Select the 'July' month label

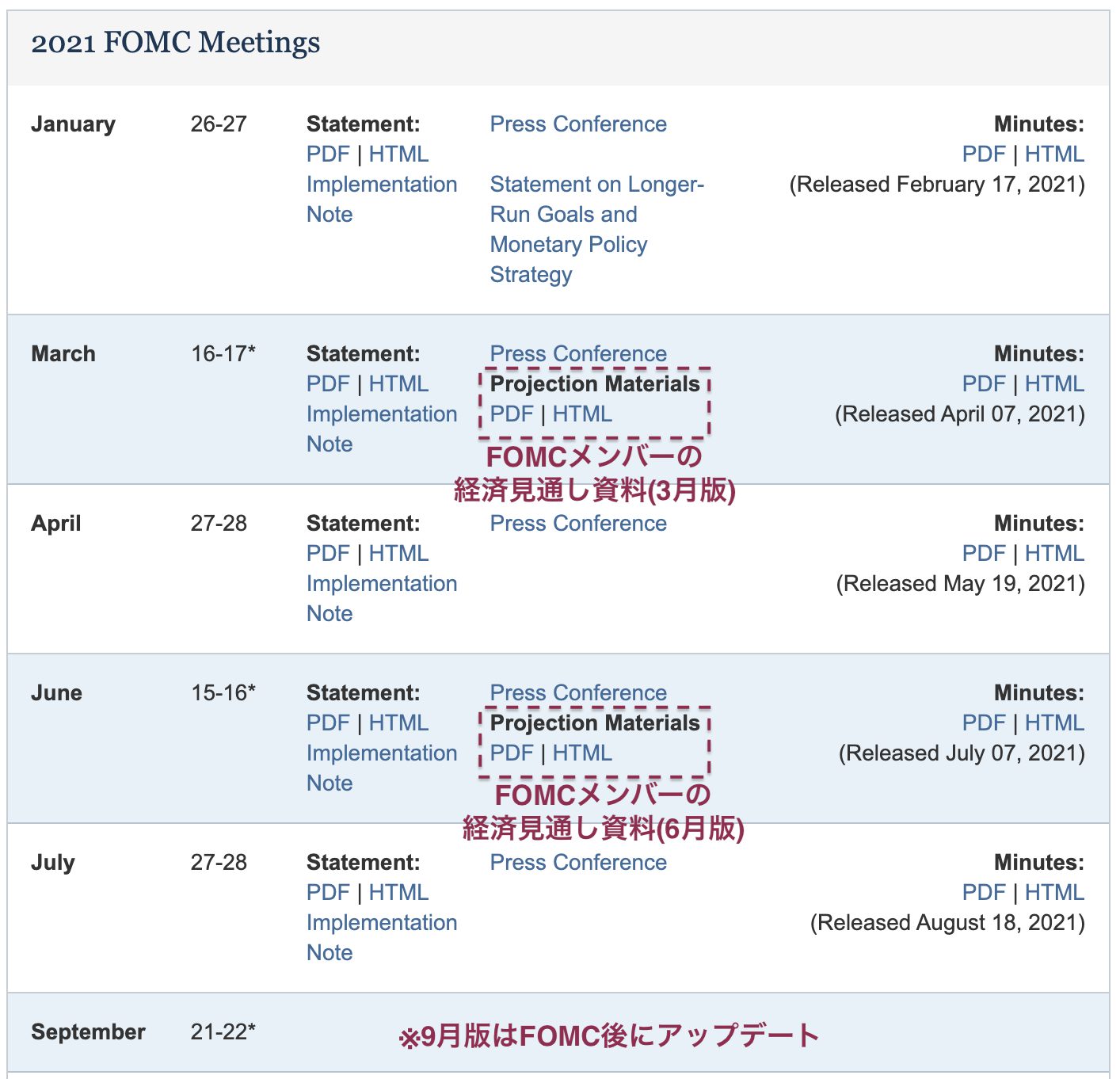(x=52, y=863)
